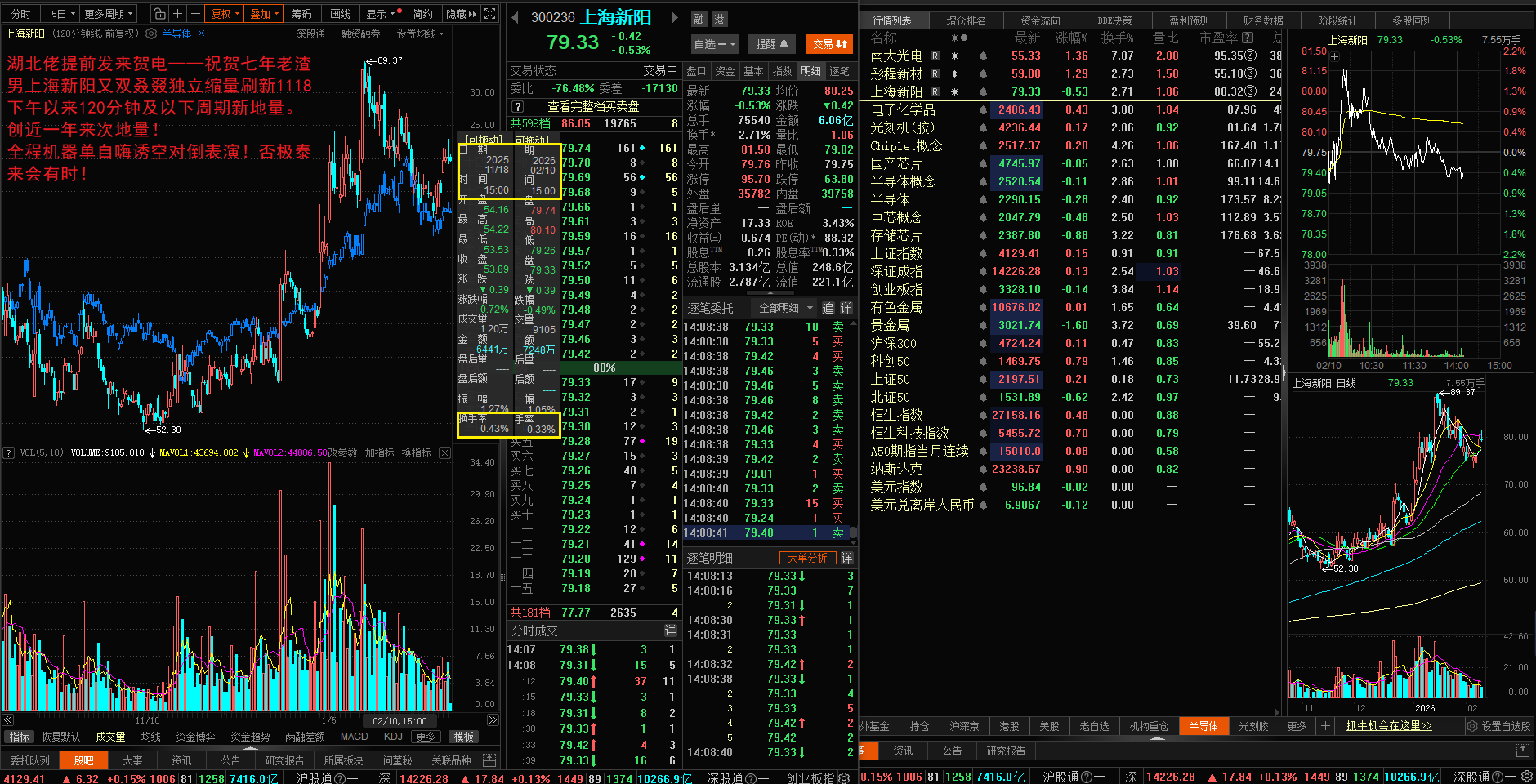Open 详 detail icon in 逐笔明细 header
Image resolution: width=1536 pixels, height=784 pixels.
[x=846, y=558]
